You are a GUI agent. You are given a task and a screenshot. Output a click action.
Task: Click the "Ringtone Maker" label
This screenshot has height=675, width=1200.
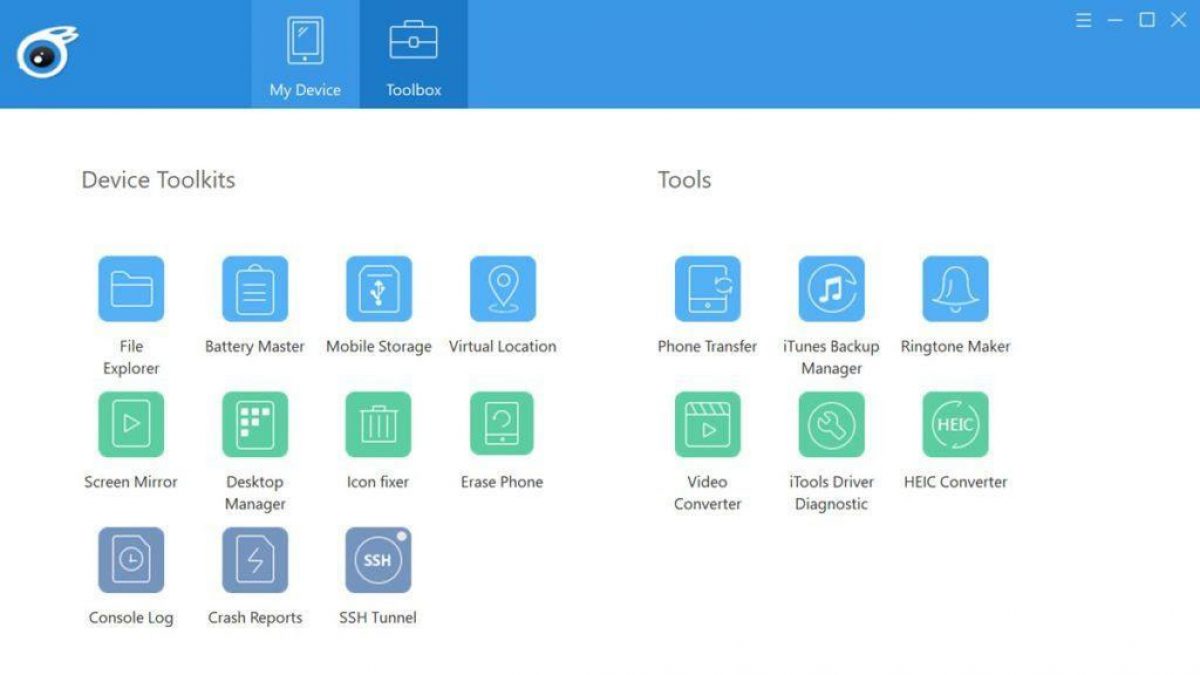tap(956, 346)
